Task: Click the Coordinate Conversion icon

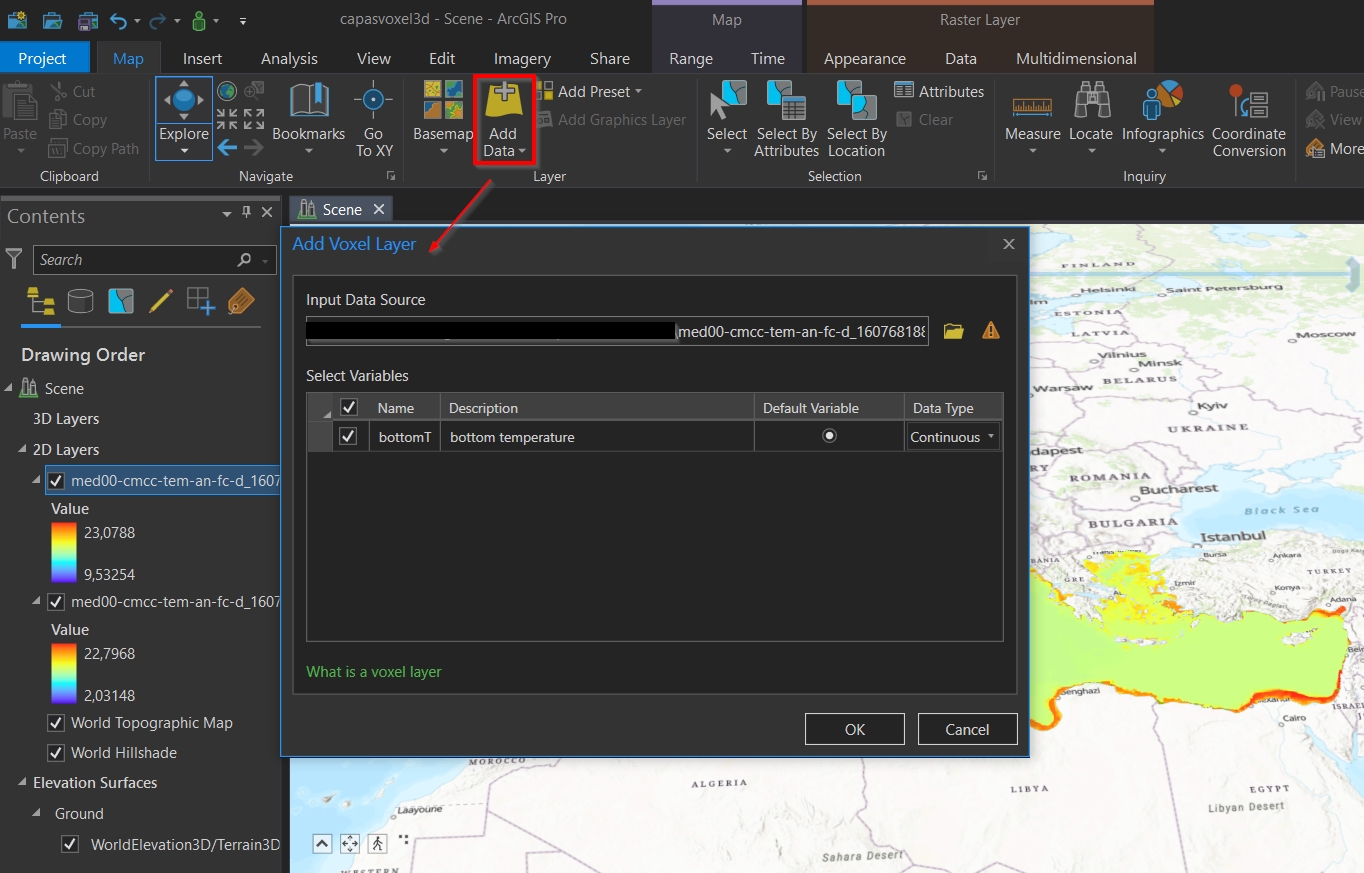Action: (1248, 101)
